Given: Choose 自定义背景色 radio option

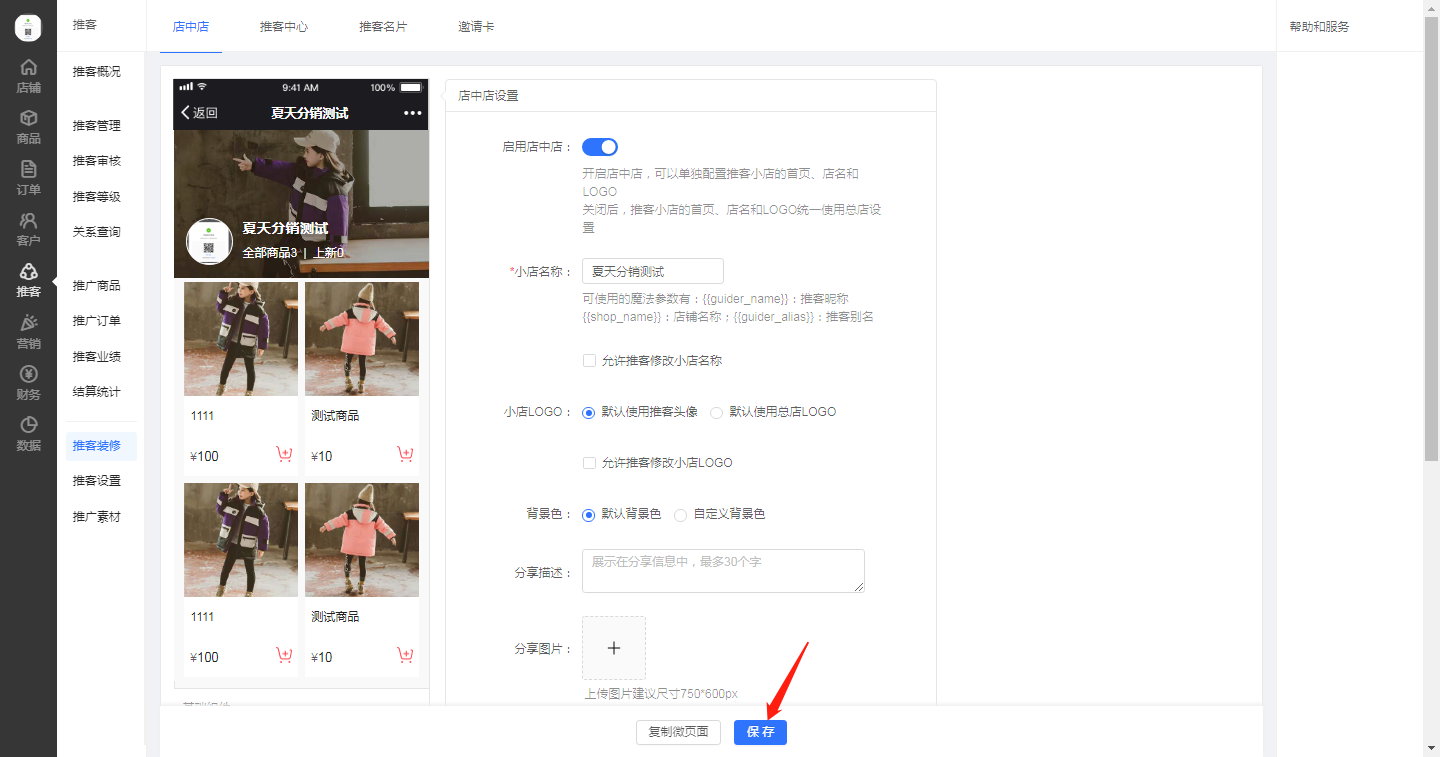Looking at the screenshot, I should (x=681, y=515).
